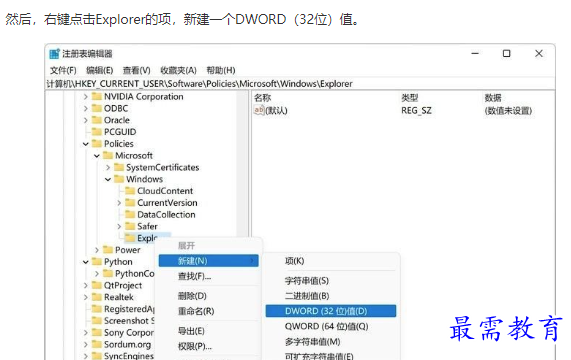Click the Microsoft folder icon

click(108, 155)
